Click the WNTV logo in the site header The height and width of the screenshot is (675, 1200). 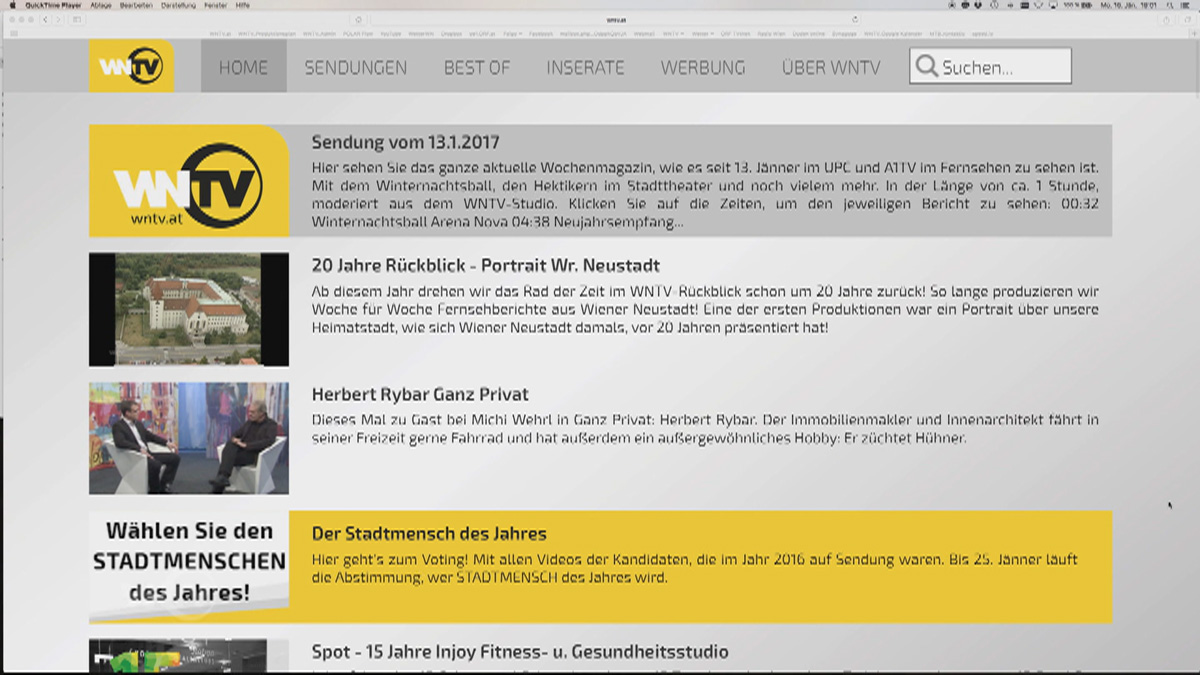coord(131,66)
